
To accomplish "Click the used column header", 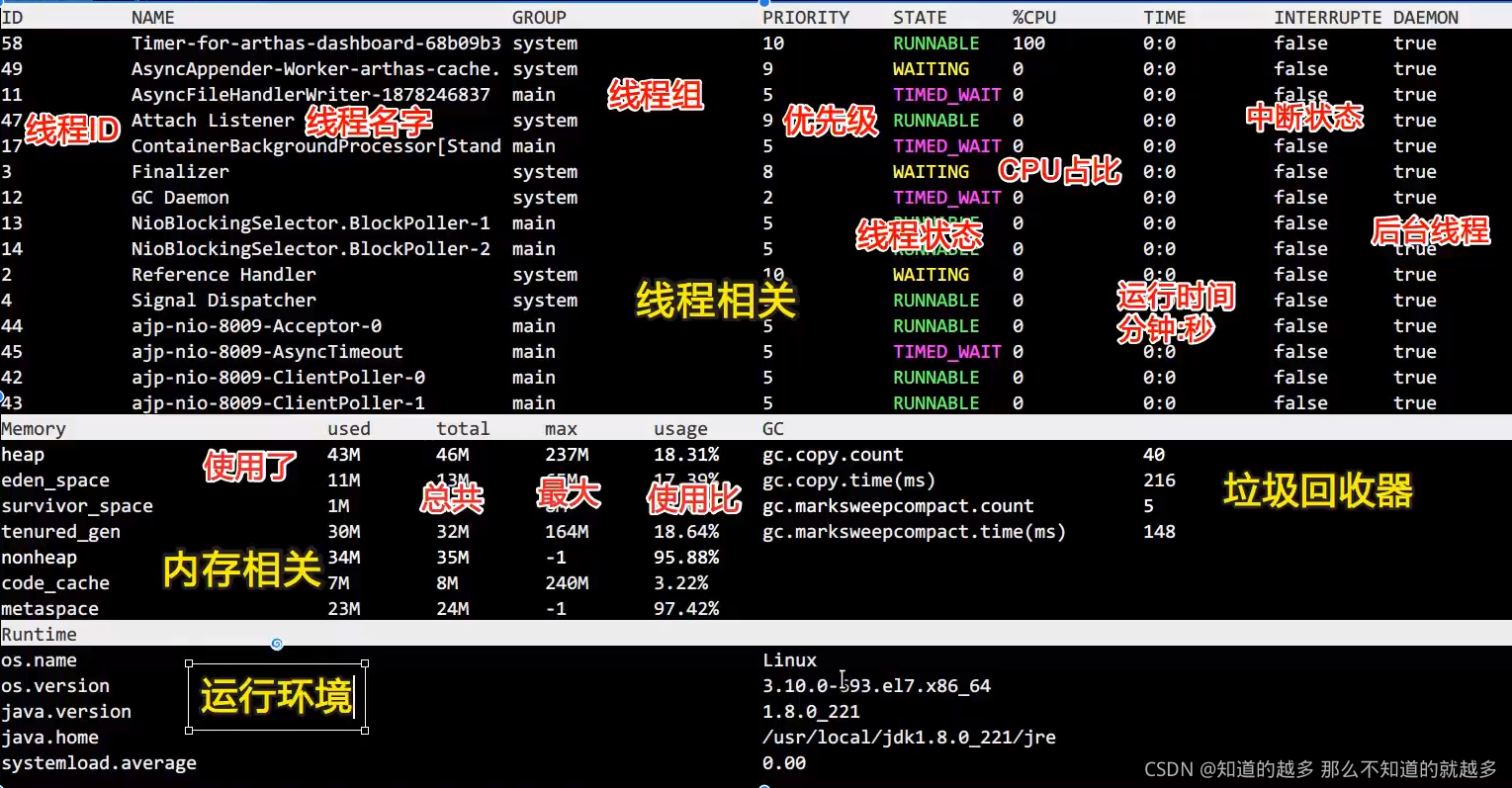I will coord(349,429).
